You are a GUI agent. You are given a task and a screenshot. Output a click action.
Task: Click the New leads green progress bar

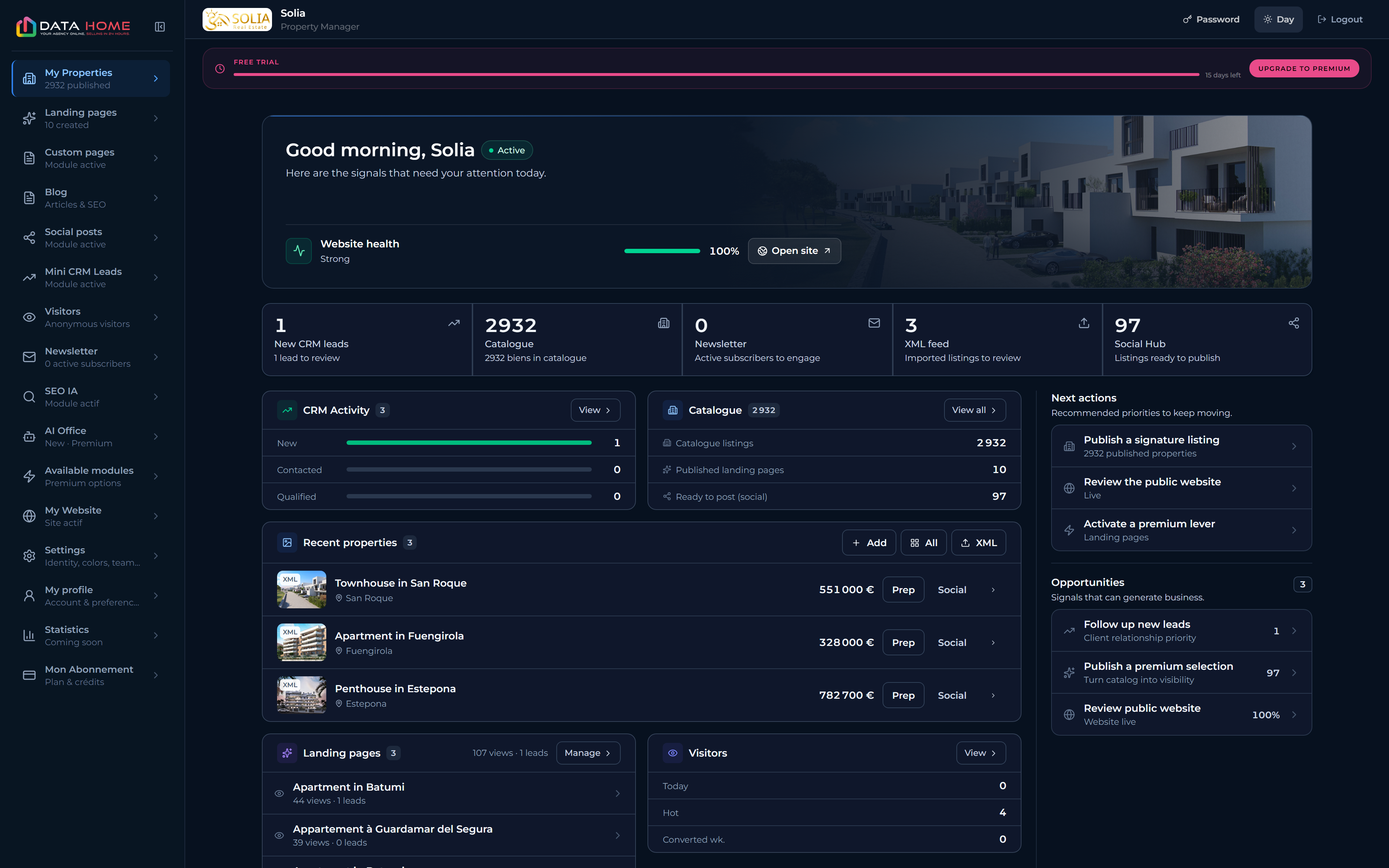(x=469, y=443)
